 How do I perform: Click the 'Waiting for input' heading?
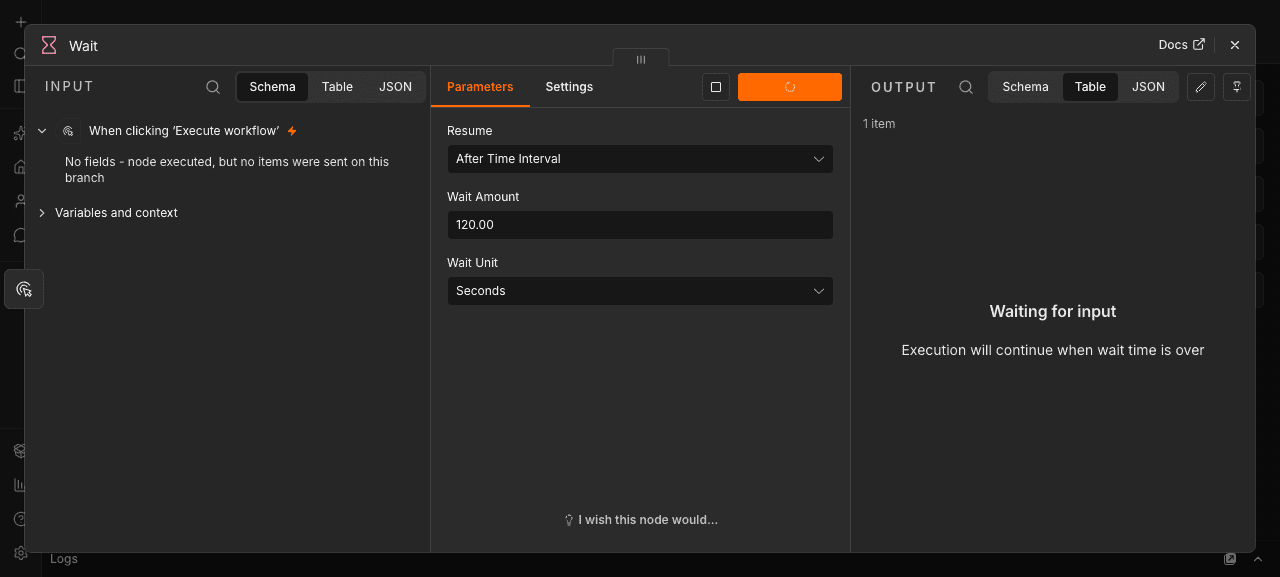[1053, 311]
